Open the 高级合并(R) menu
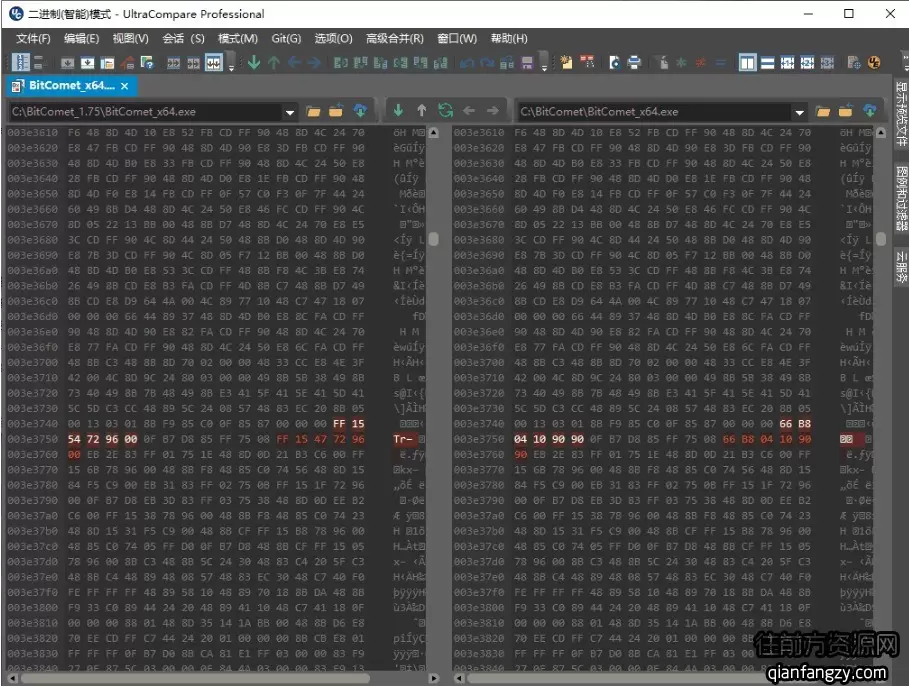 [x=395, y=39]
